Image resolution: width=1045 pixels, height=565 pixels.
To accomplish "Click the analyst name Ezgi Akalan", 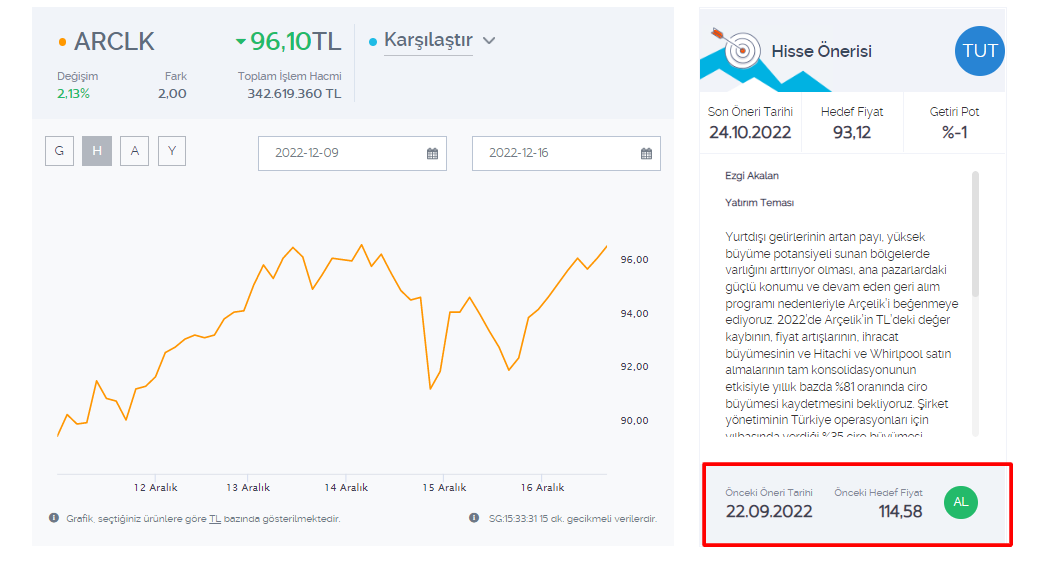I will click(x=752, y=176).
